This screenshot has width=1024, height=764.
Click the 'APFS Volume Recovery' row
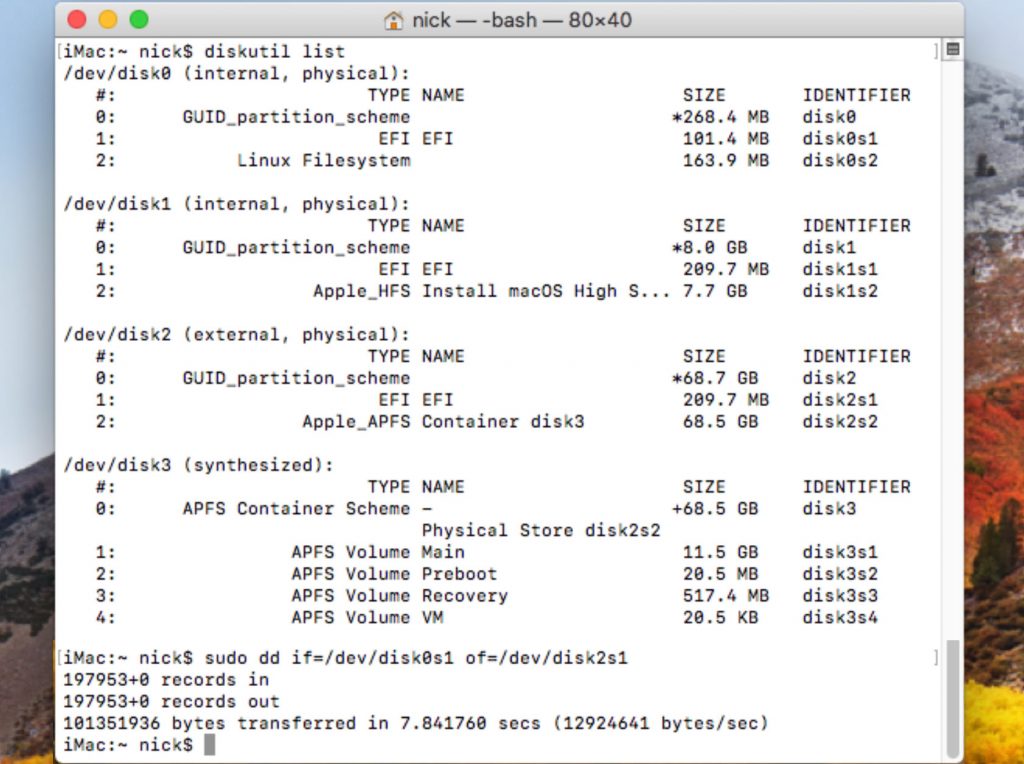[x=399, y=596]
